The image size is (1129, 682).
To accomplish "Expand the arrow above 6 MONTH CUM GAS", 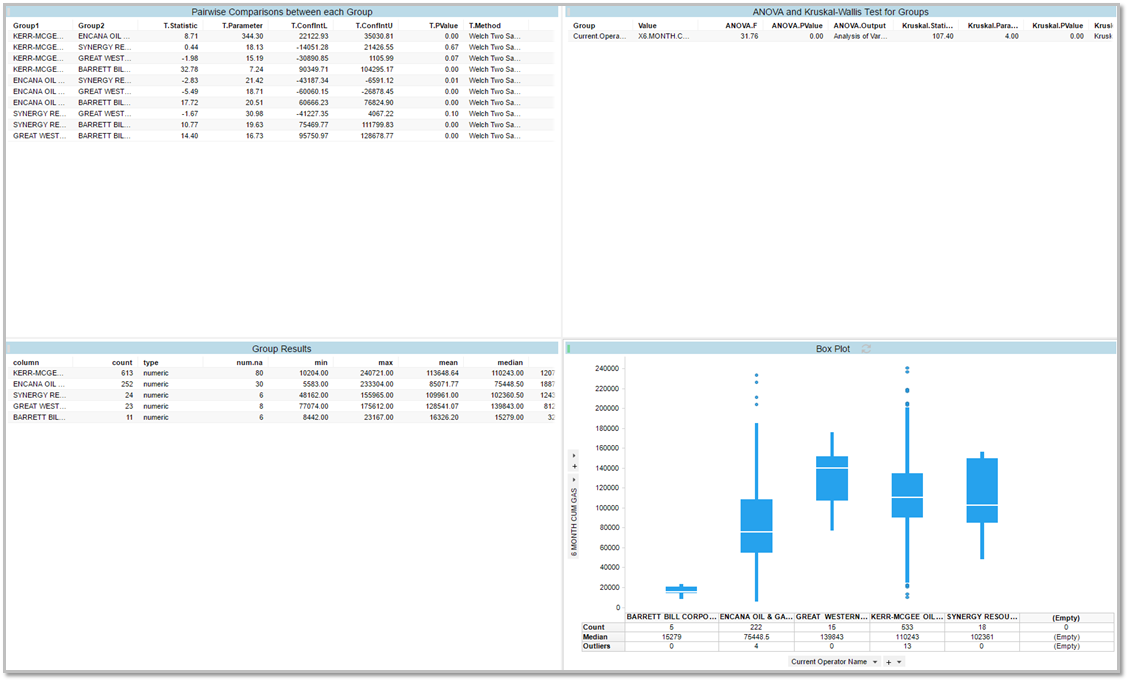I will 574,480.
